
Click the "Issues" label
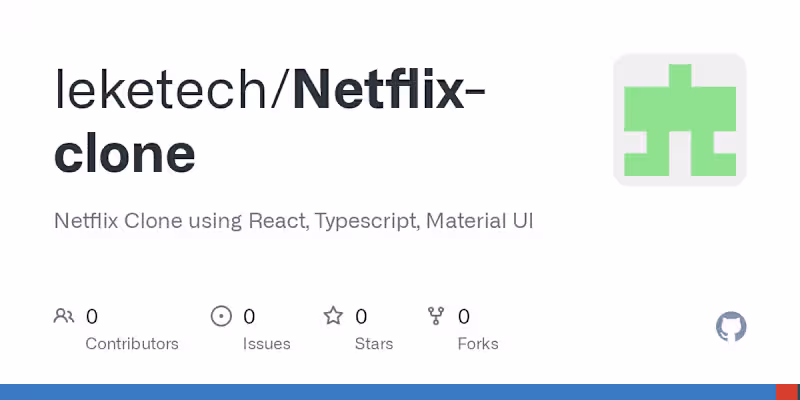point(266,344)
